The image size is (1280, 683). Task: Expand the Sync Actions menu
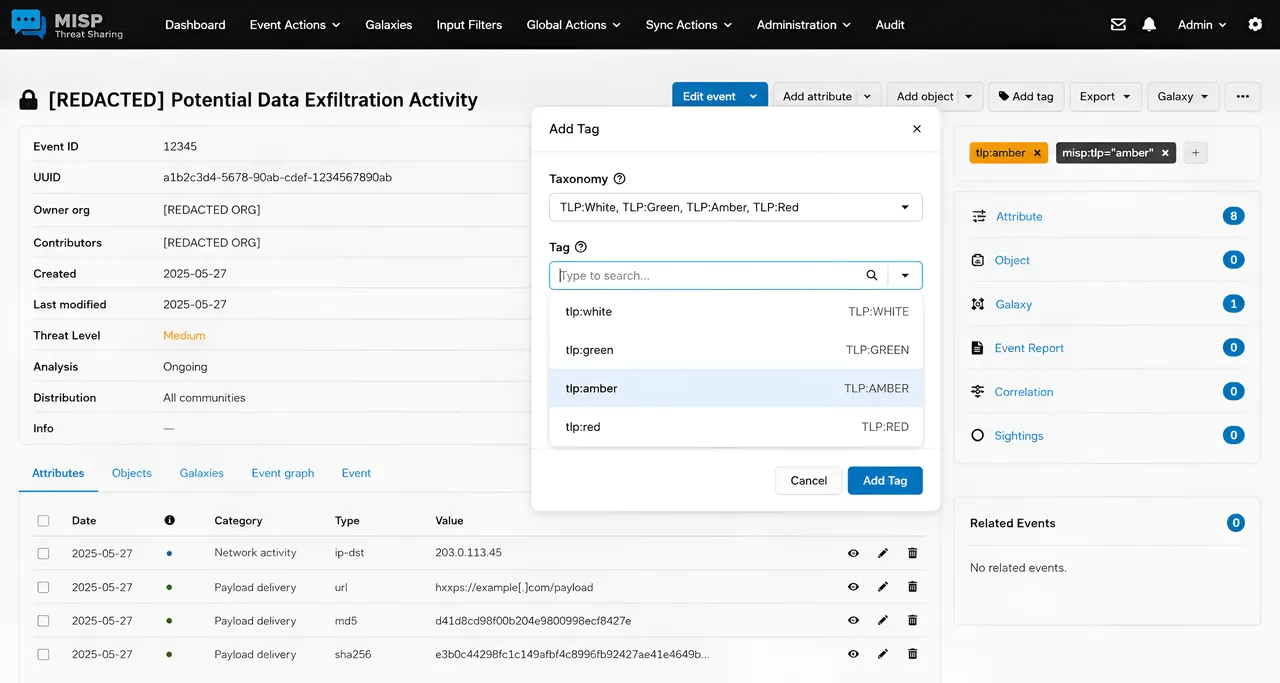coord(688,25)
